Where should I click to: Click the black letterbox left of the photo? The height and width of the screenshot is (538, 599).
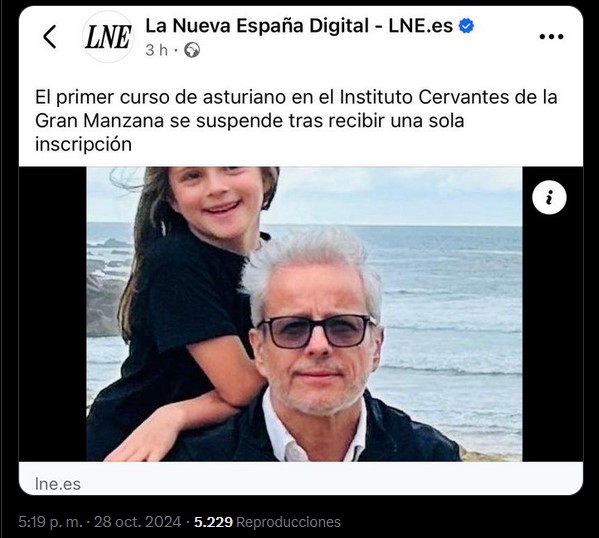pos(53,314)
